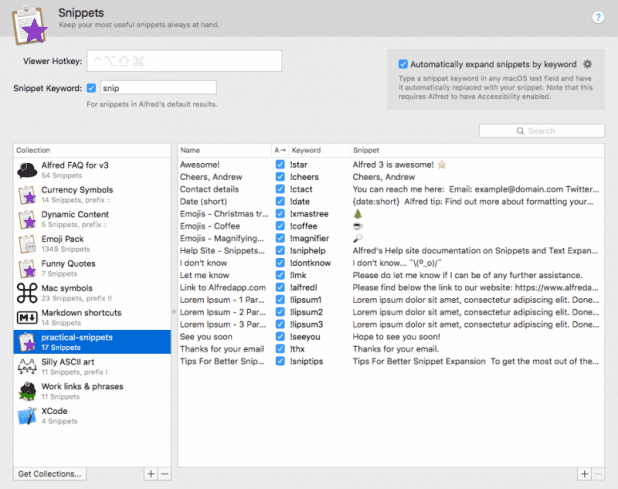The width and height of the screenshot is (618, 489).
Task: Select the XCode collection
Action: tap(92, 416)
